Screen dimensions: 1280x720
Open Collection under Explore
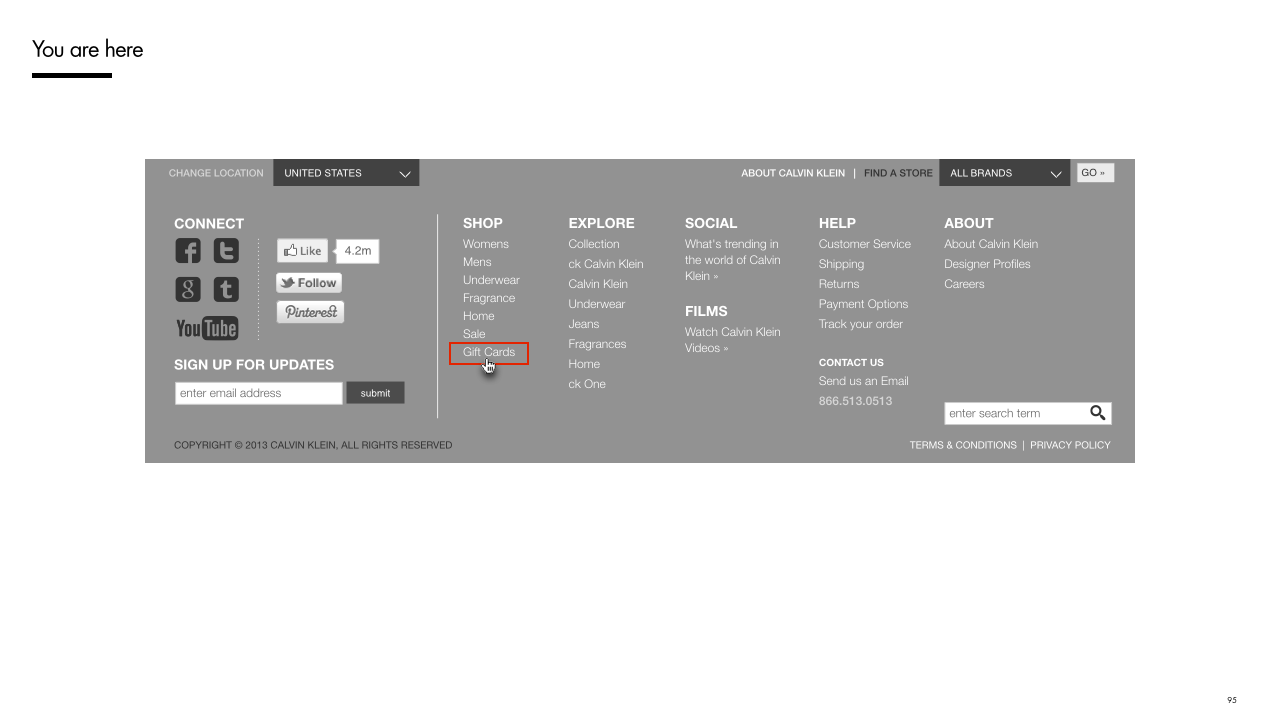594,244
